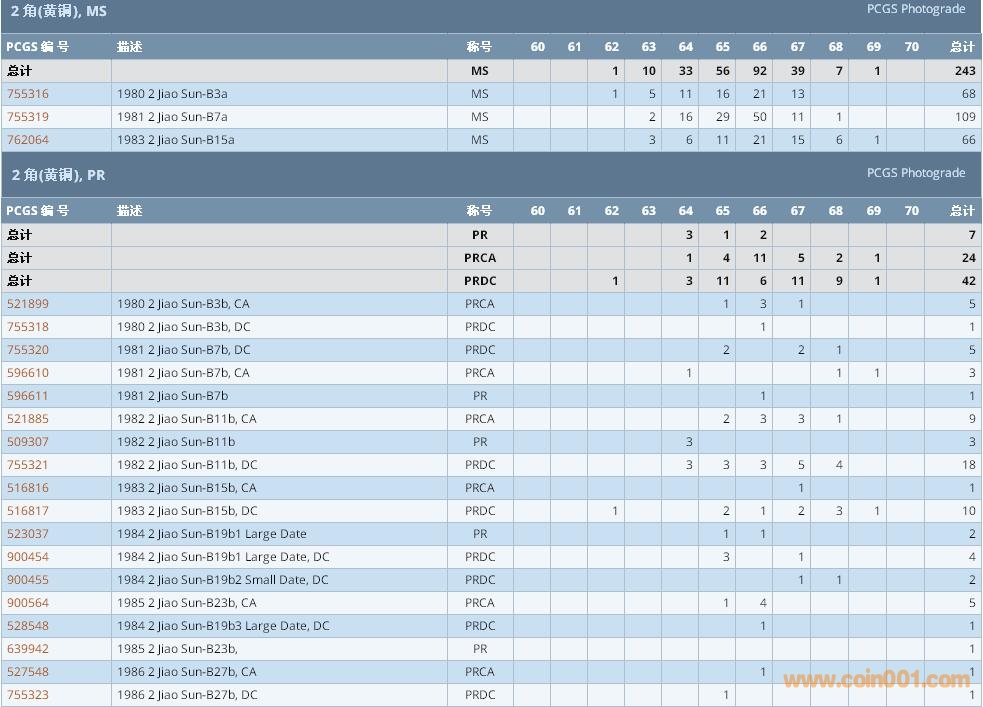
Task: Open the 755321 coin link
Action: (28, 465)
